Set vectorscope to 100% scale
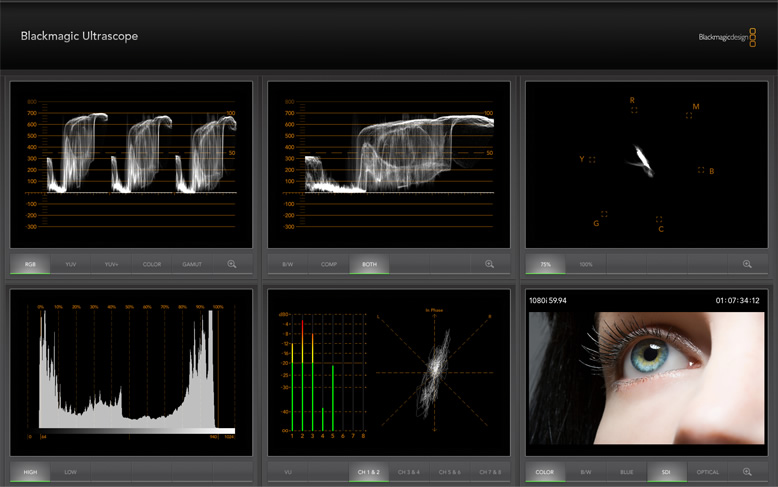 586,264
